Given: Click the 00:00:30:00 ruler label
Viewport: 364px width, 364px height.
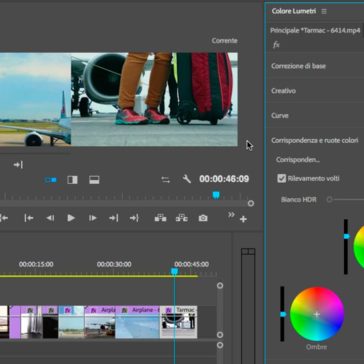Looking at the screenshot, I should point(114,264).
